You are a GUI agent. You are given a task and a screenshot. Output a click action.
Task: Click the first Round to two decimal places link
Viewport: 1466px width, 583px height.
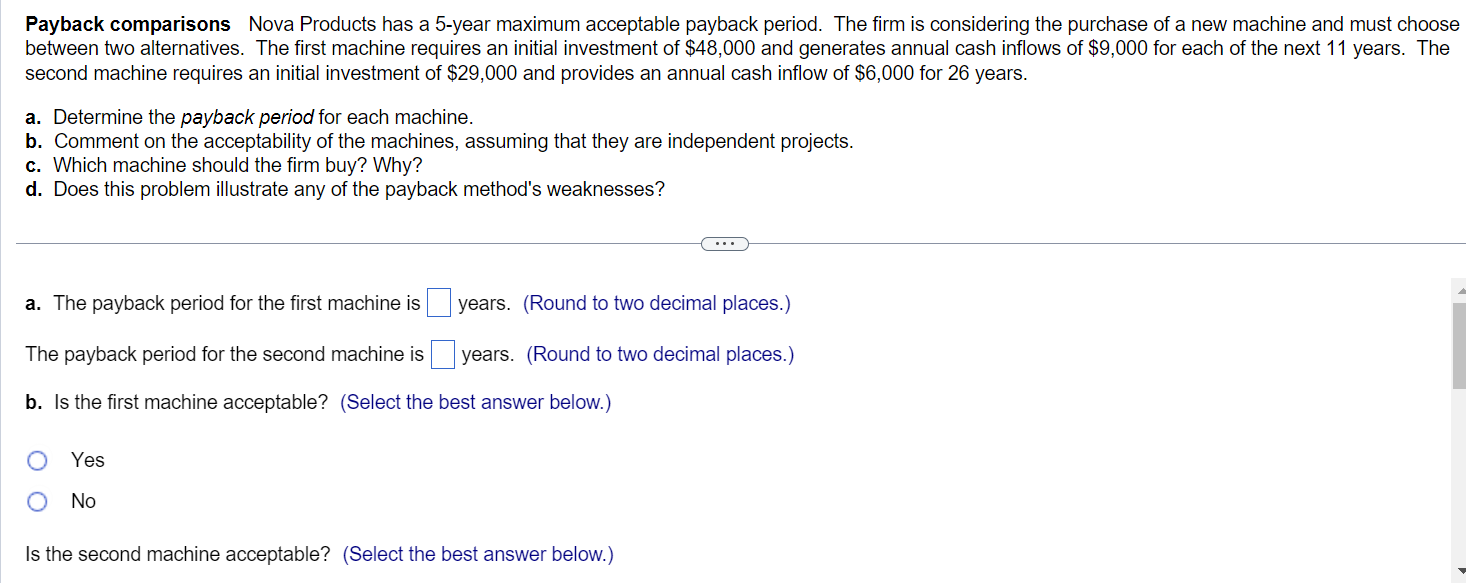[x=656, y=302]
